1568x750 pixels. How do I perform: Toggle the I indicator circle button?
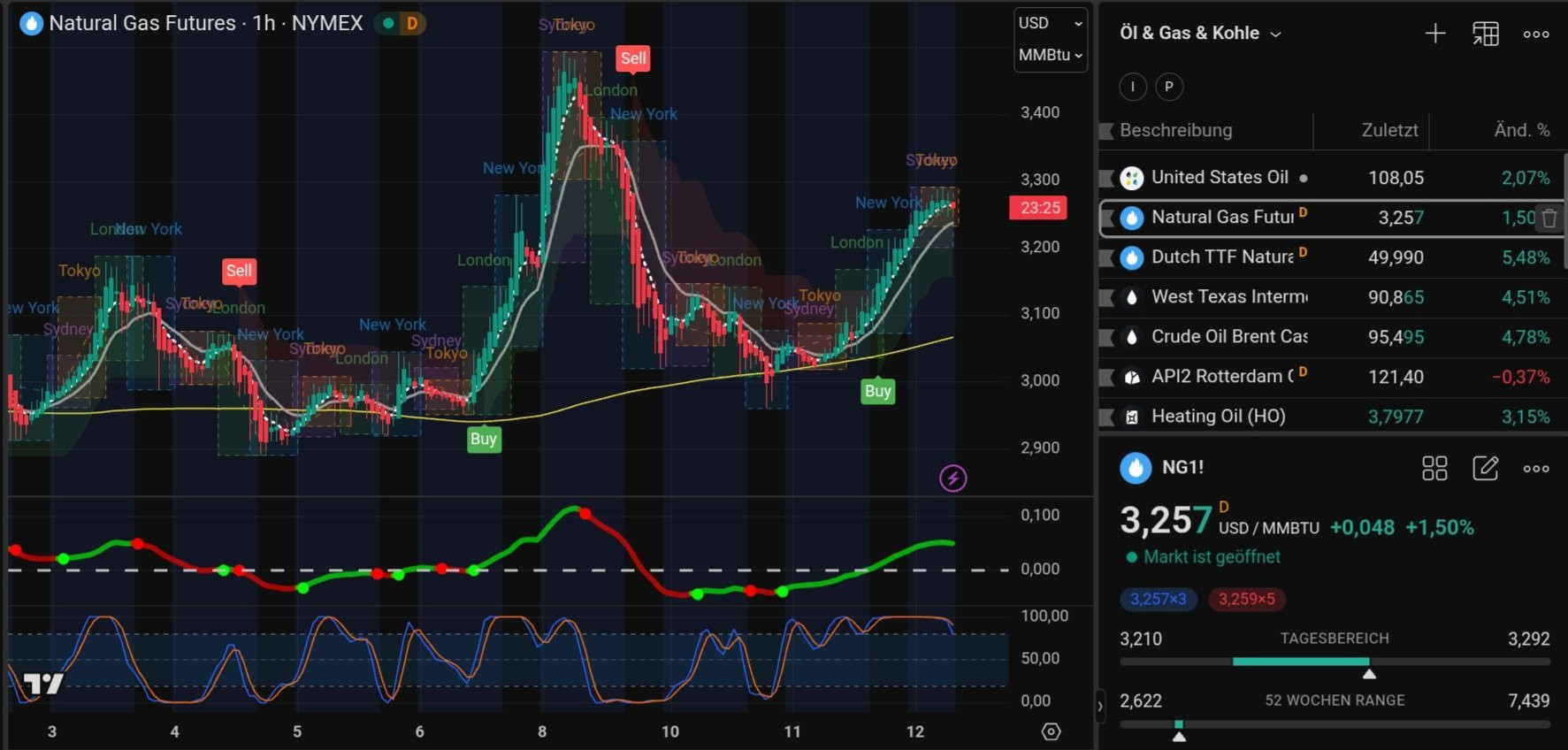(x=1133, y=87)
